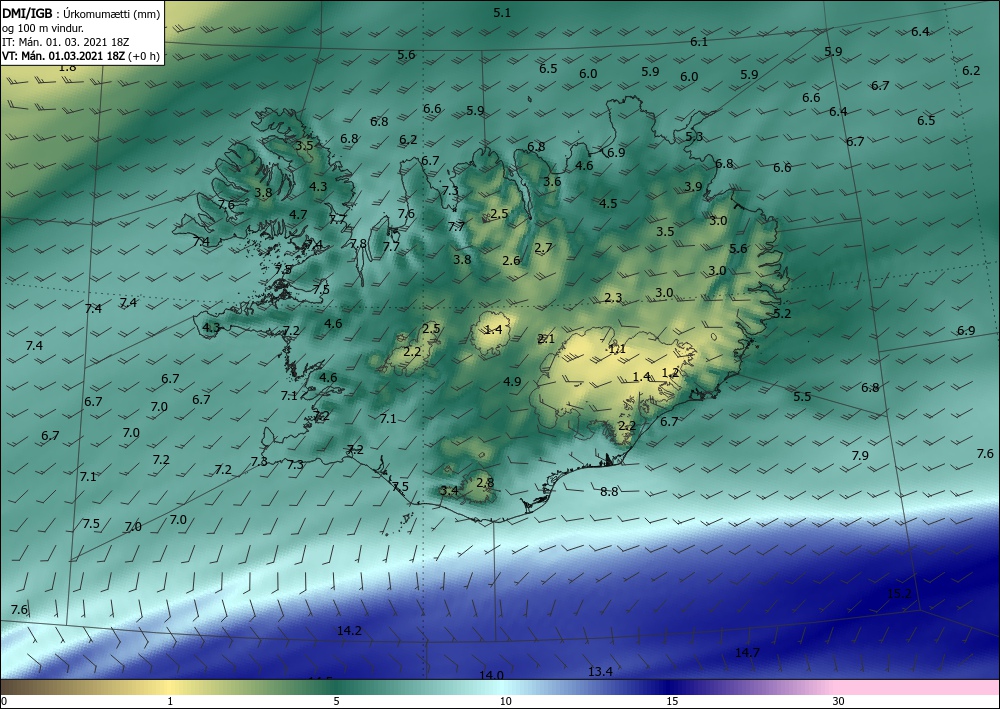
Task: Click the map value 2.7
Action: [x=543, y=247]
